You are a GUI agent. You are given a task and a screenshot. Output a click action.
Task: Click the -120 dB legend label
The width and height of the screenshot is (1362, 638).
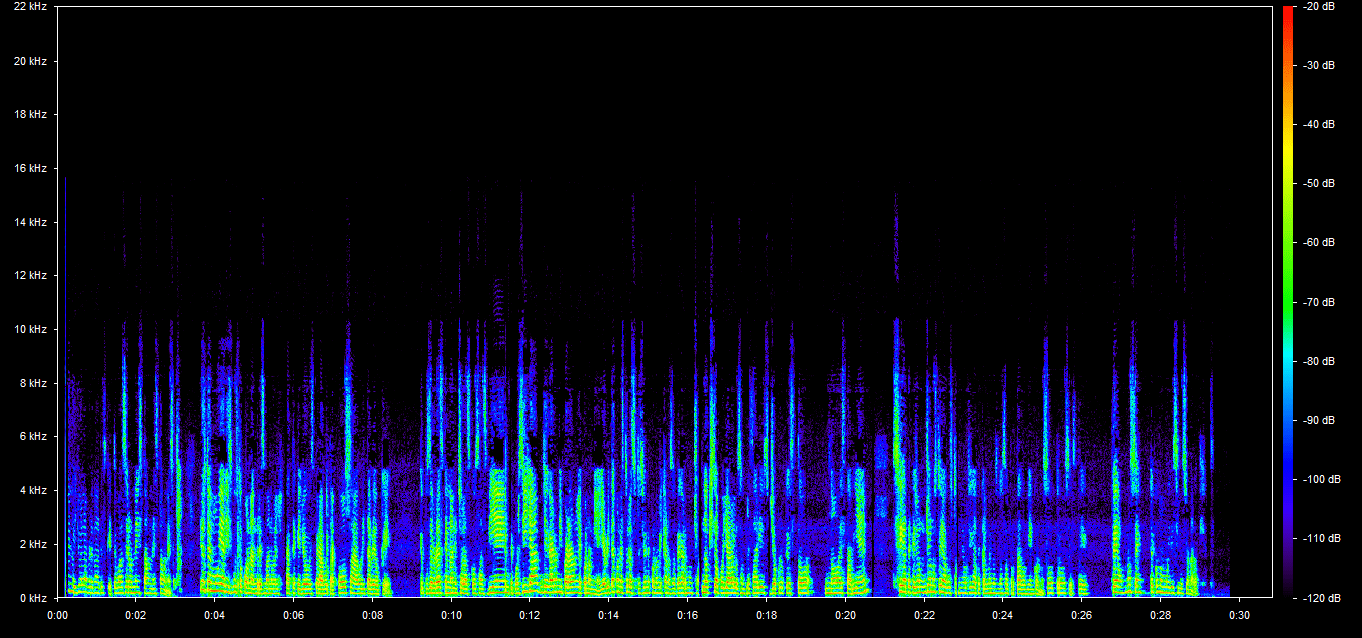pos(1318,598)
